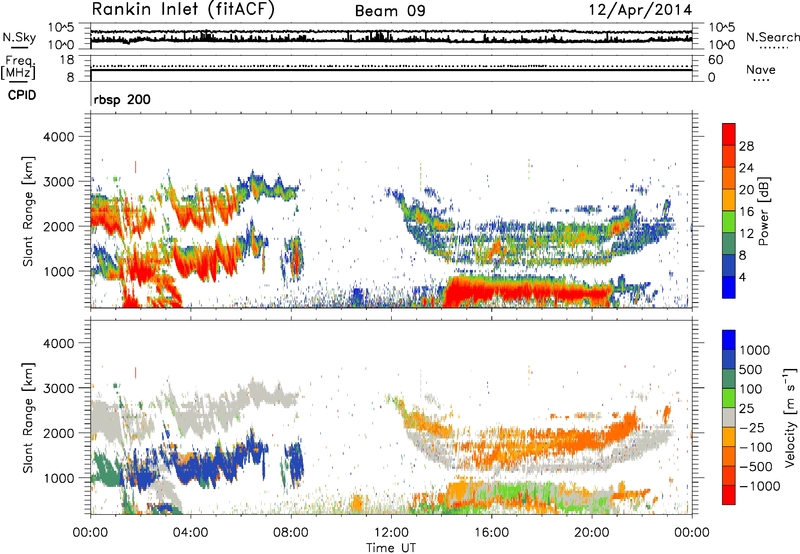Click the "60" Nave axis tick
This screenshot has height=554, width=800.
[x=715, y=60]
